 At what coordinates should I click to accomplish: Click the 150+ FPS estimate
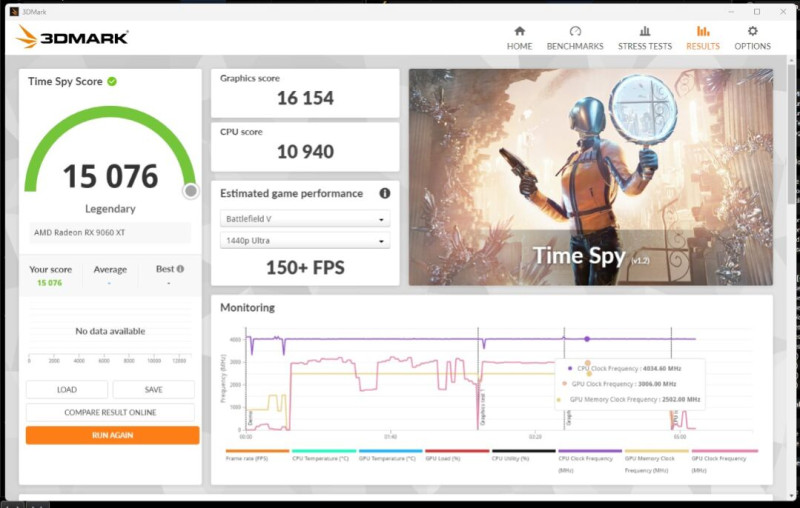[305, 268]
